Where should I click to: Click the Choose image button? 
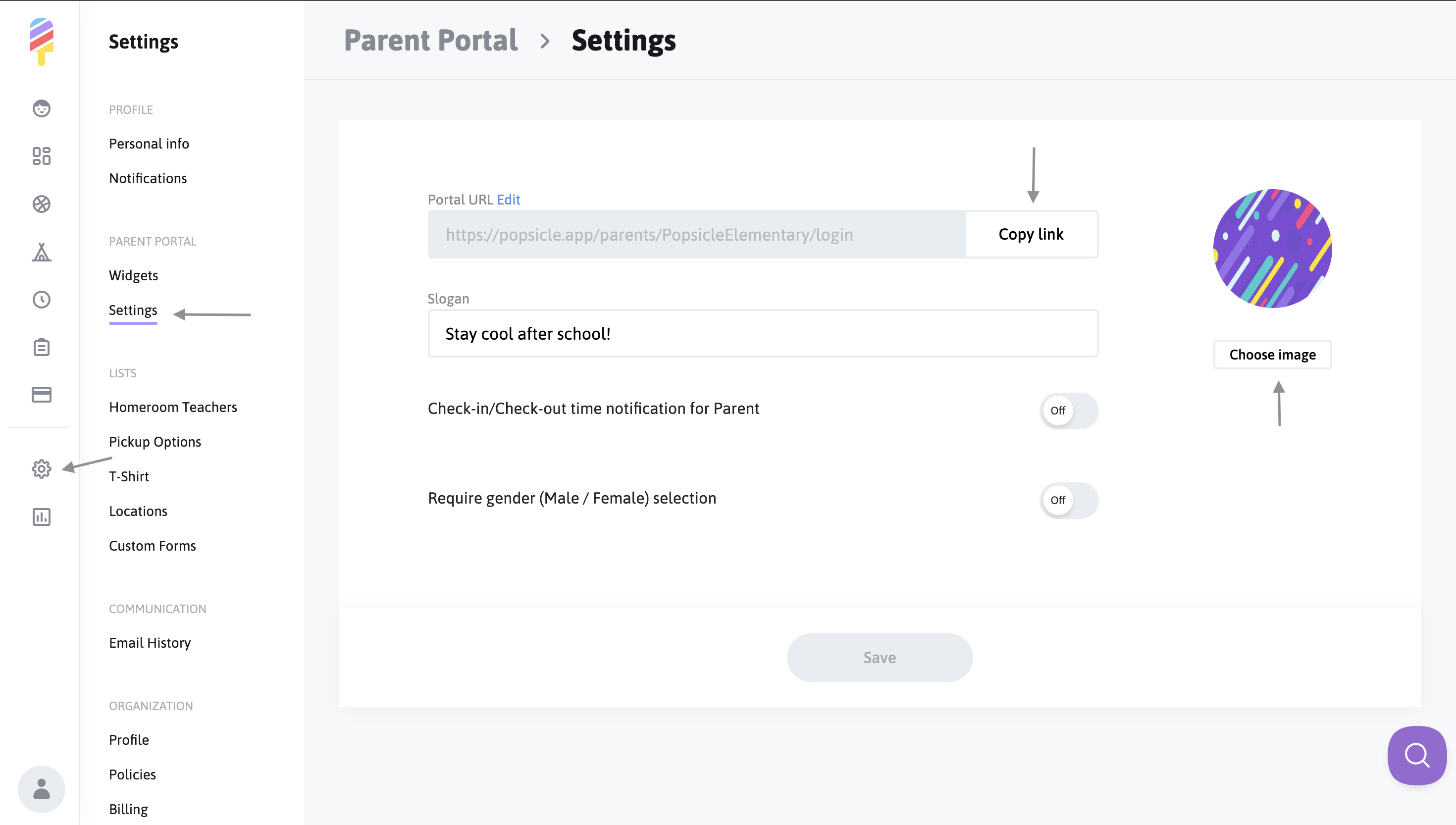tap(1272, 355)
